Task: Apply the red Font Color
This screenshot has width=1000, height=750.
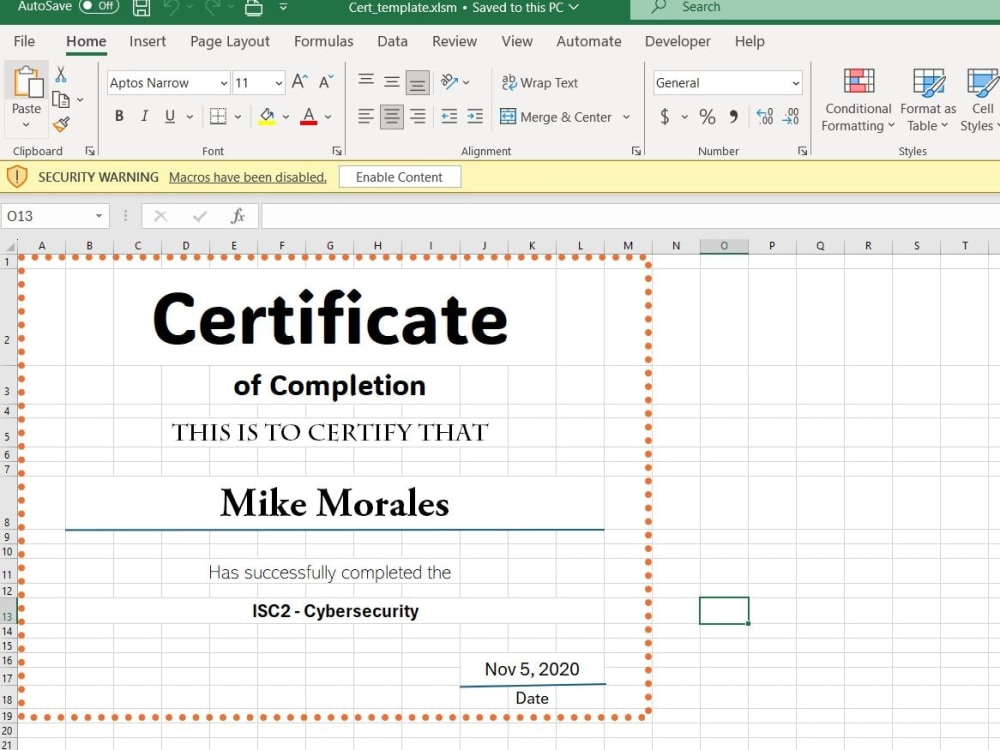Action: pyautogui.click(x=309, y=116)
